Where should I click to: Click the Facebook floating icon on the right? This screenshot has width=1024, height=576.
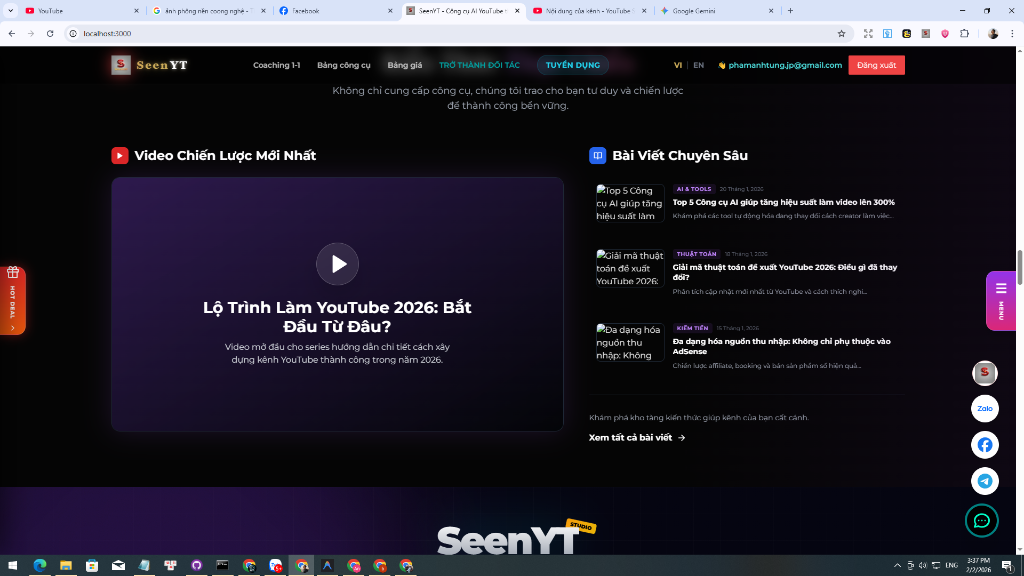click(x=985, y=445)
